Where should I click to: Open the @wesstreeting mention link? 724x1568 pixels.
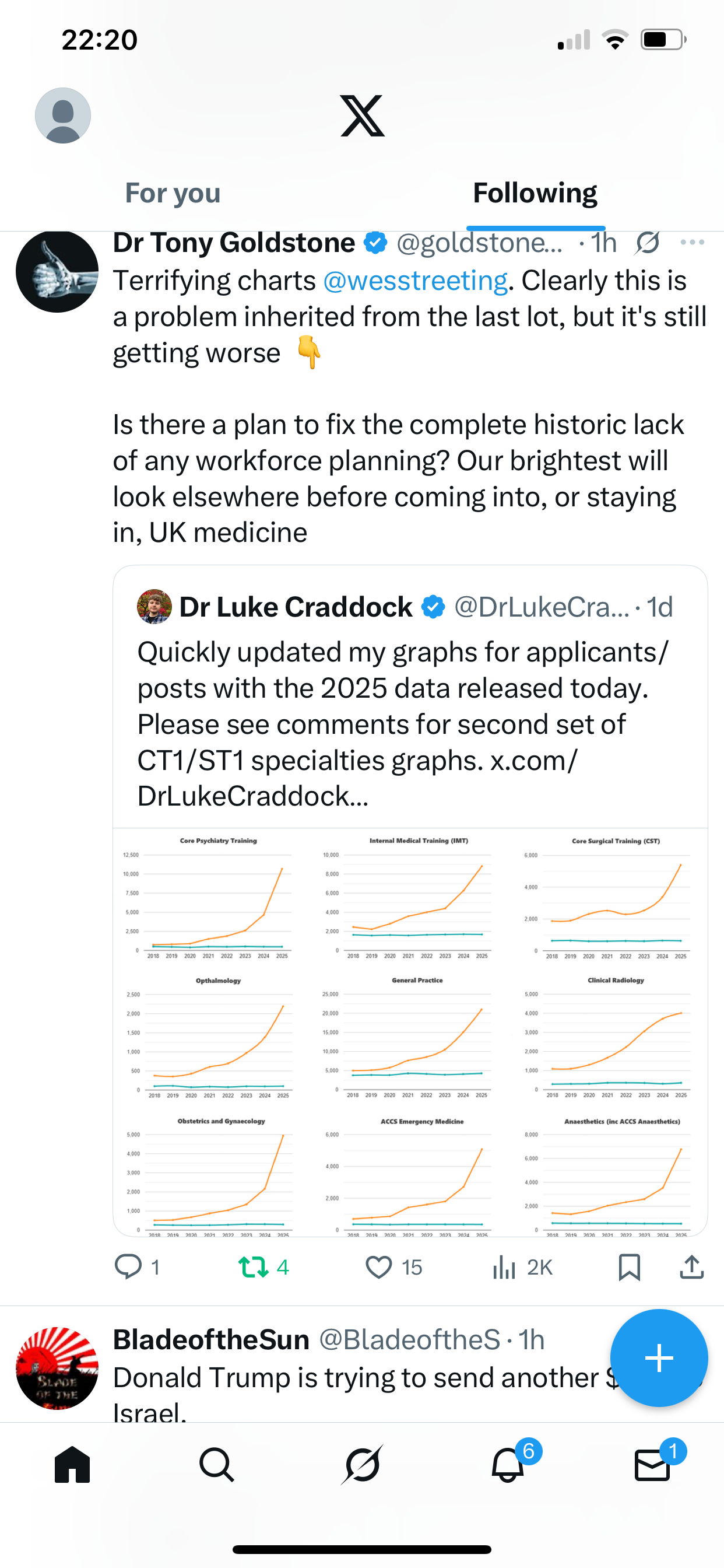[x=415, y=281]
